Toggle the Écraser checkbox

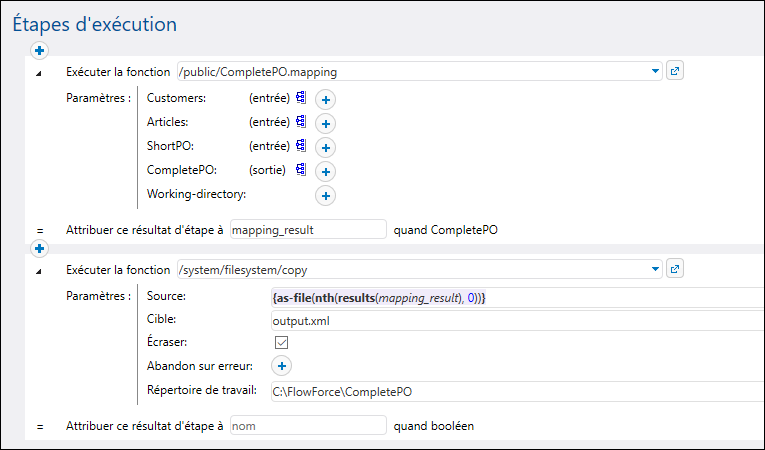(x=281, y=343)
